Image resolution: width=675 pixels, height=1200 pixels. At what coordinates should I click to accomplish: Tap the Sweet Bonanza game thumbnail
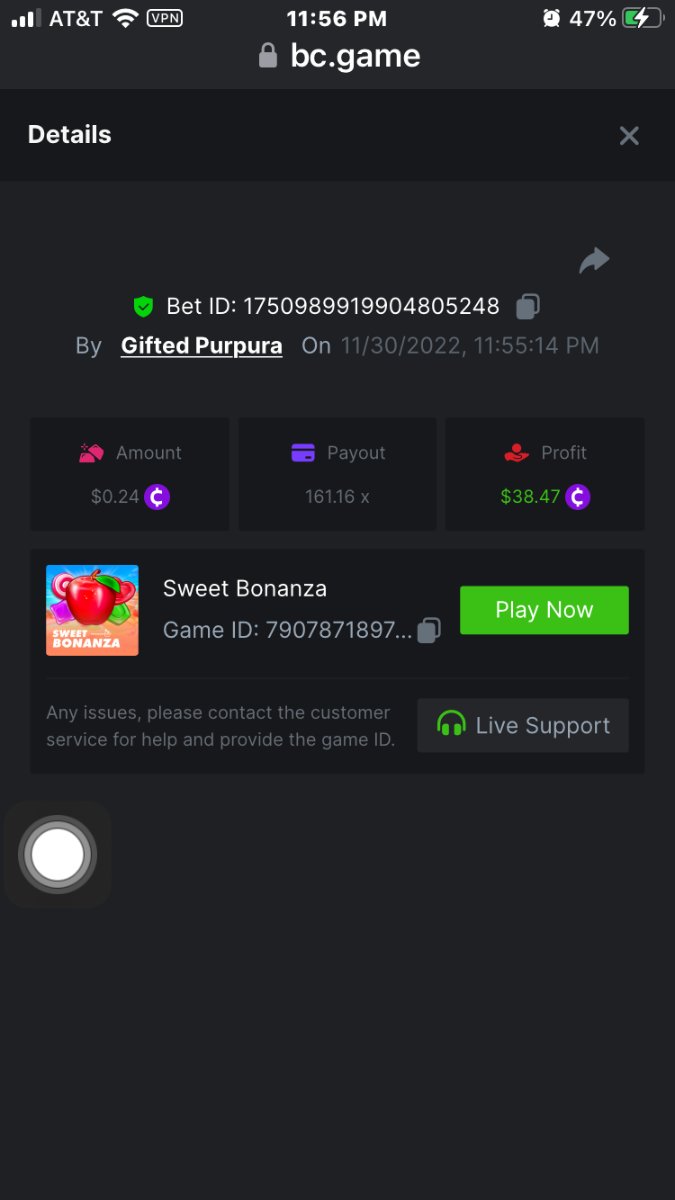coord(92,610)
